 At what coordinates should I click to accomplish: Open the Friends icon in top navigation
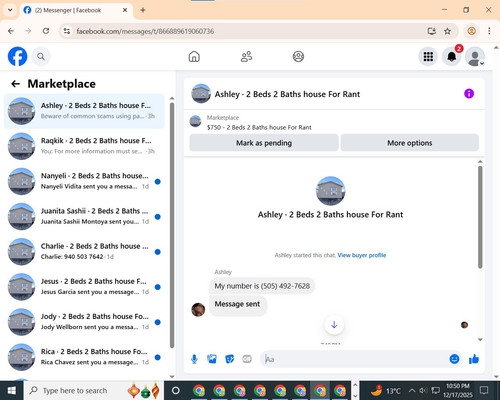pyautogui.click(x=246, y=57)
